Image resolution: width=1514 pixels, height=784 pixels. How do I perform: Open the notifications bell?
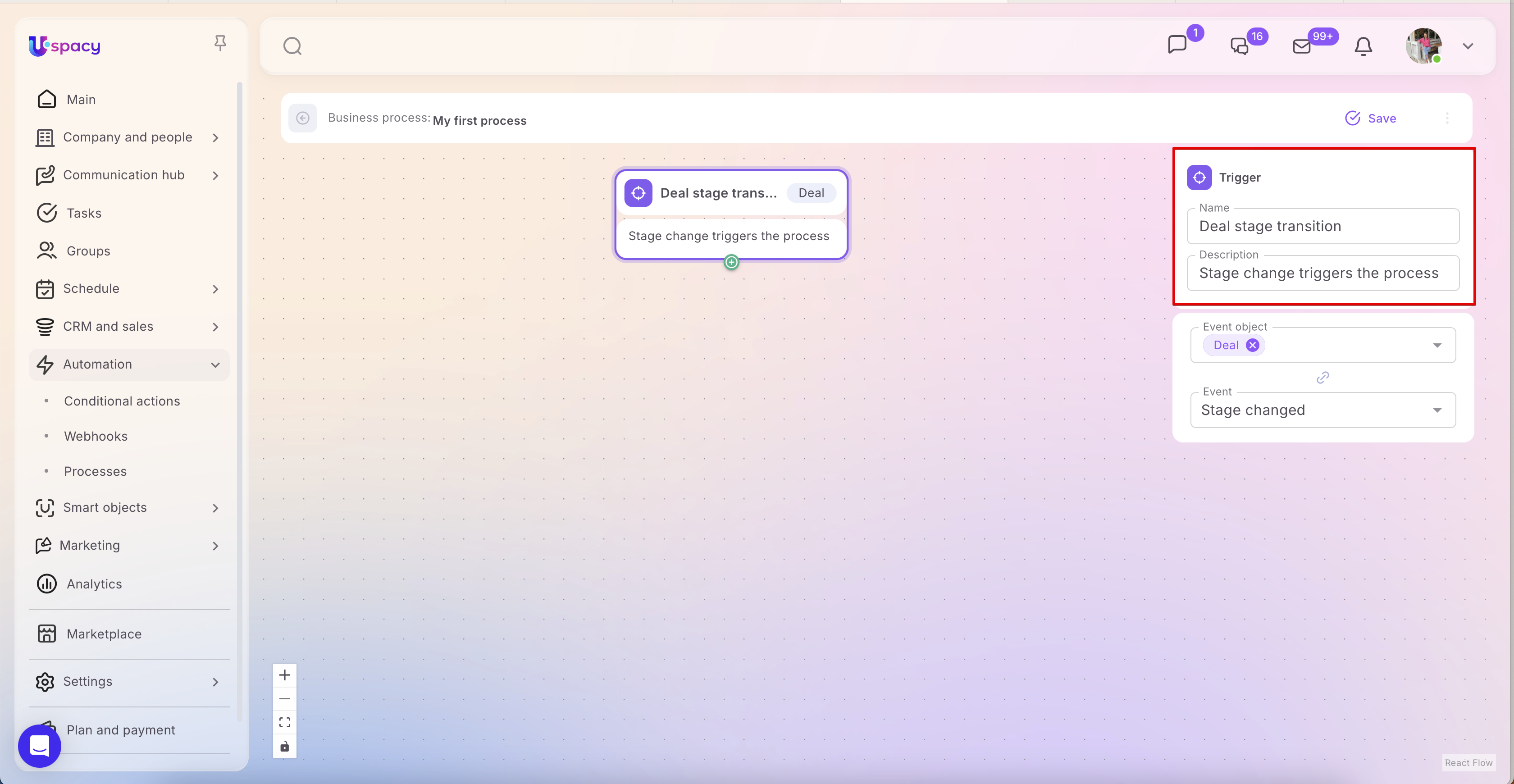pyautogui.click(x=1363, y=46)
